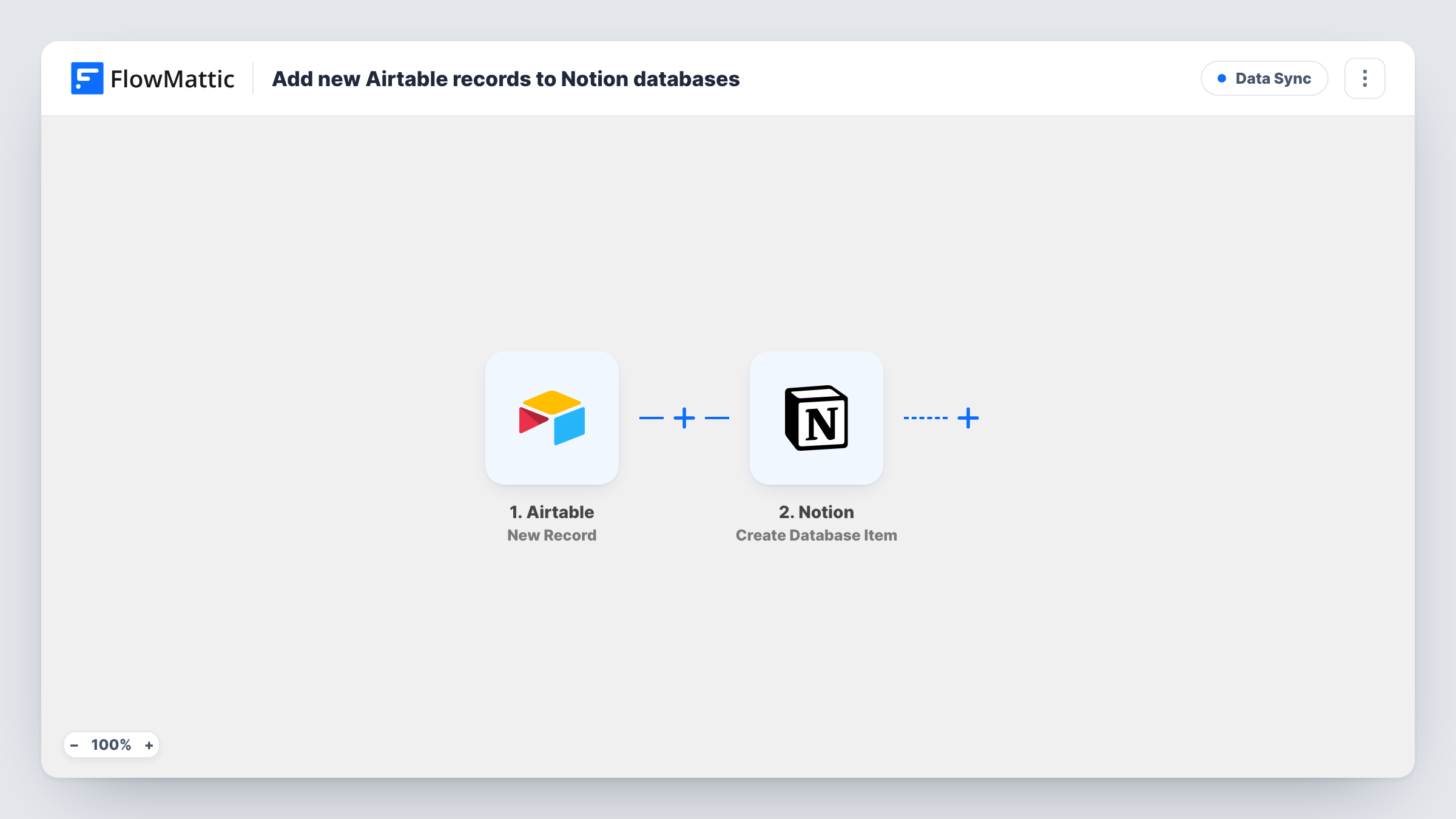Zoom in with the plus button
Screen dimensions: 1456x819
[x=149, y=745]
